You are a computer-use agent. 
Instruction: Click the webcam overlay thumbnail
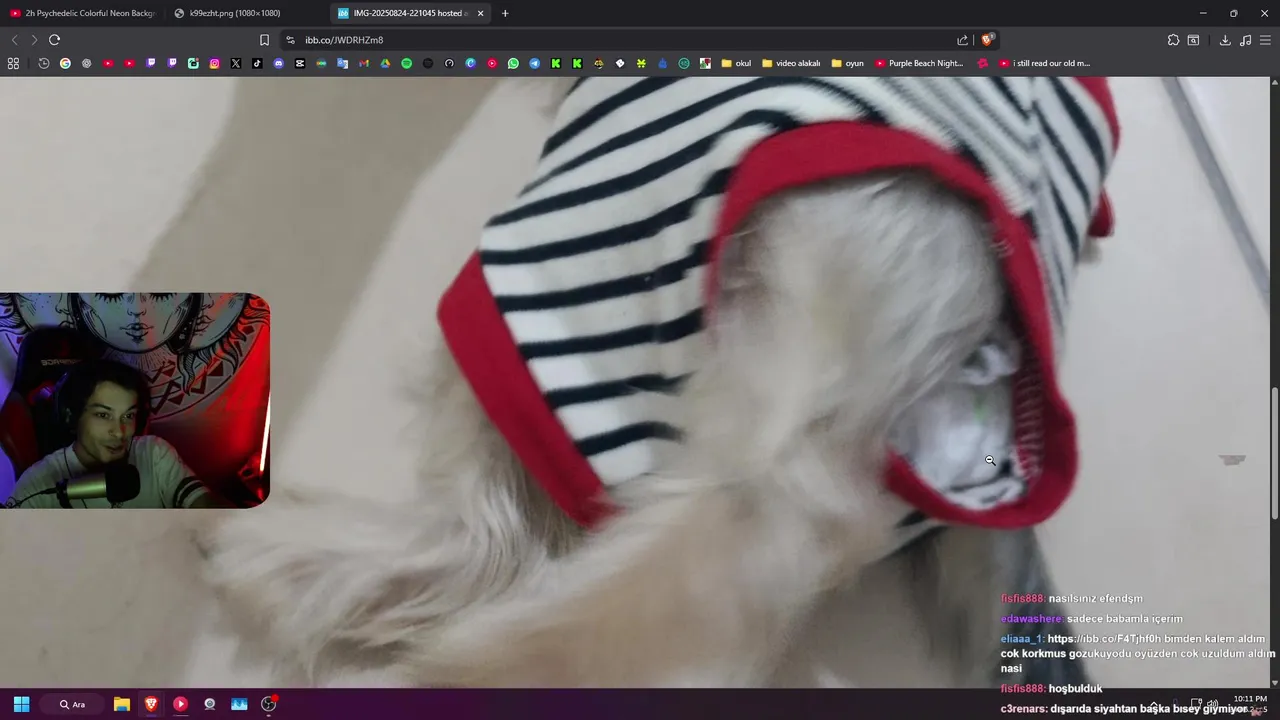(x=135, y=400)
